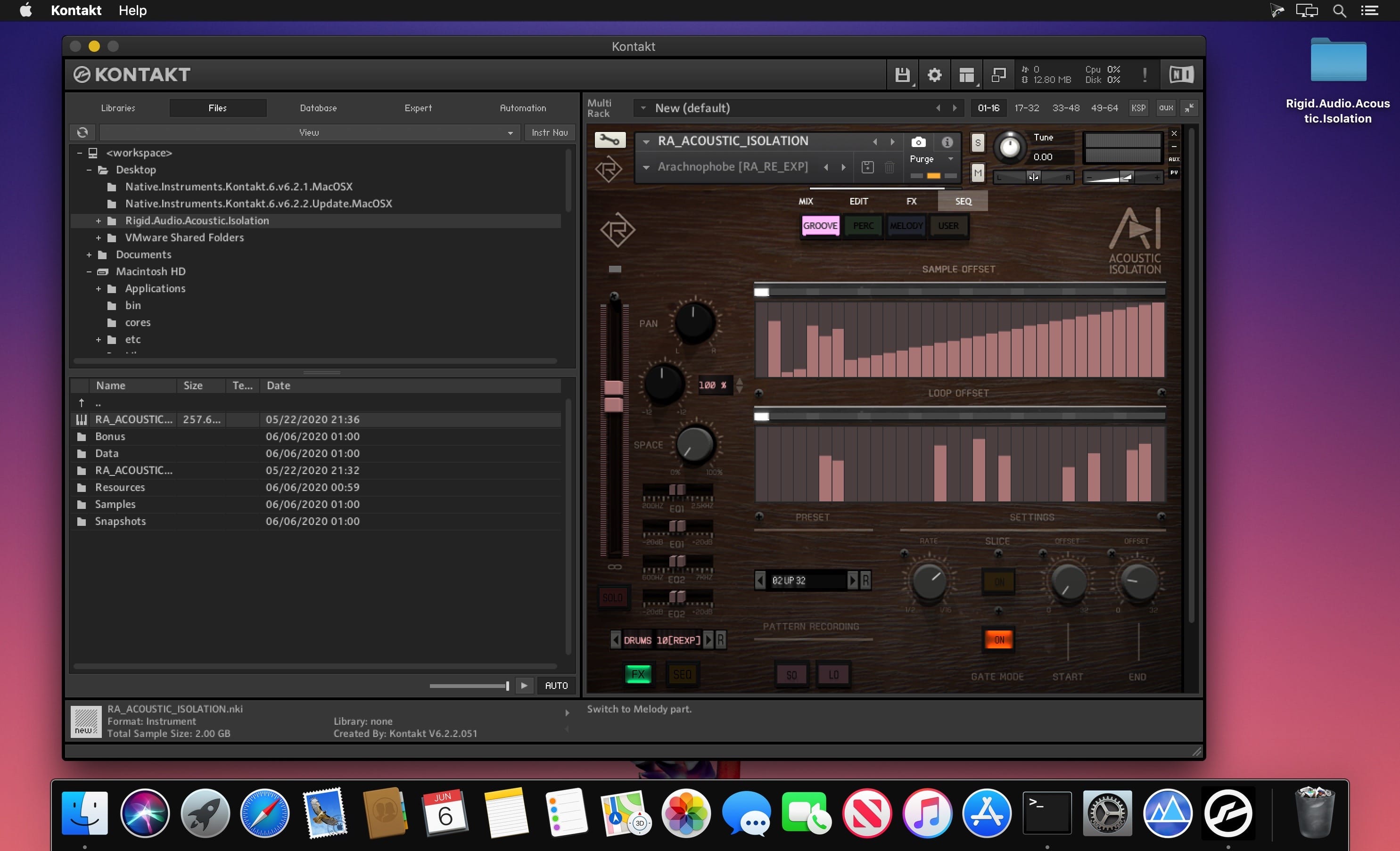Image resolution: width=1400 pixels, height=851 pixels.
Task: Switch to the MIX page
Action: point(806,201)
